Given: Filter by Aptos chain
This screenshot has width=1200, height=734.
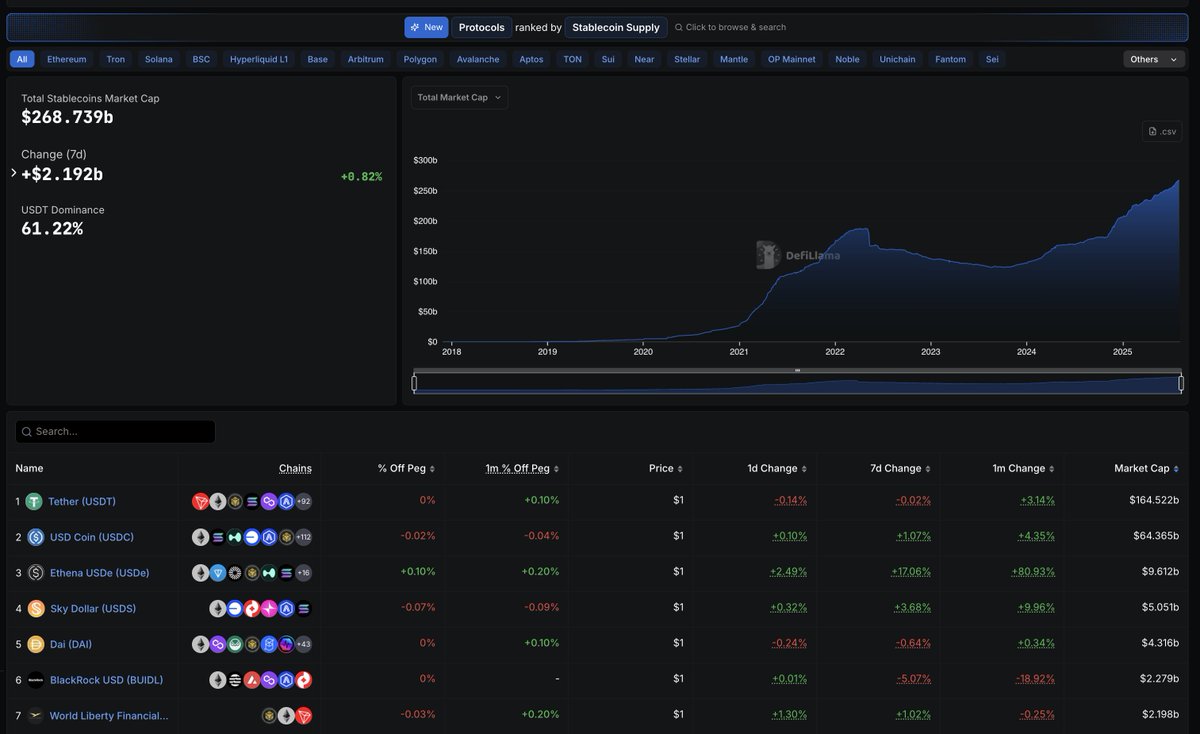Looking at the screenshot, I should point(531,59).
